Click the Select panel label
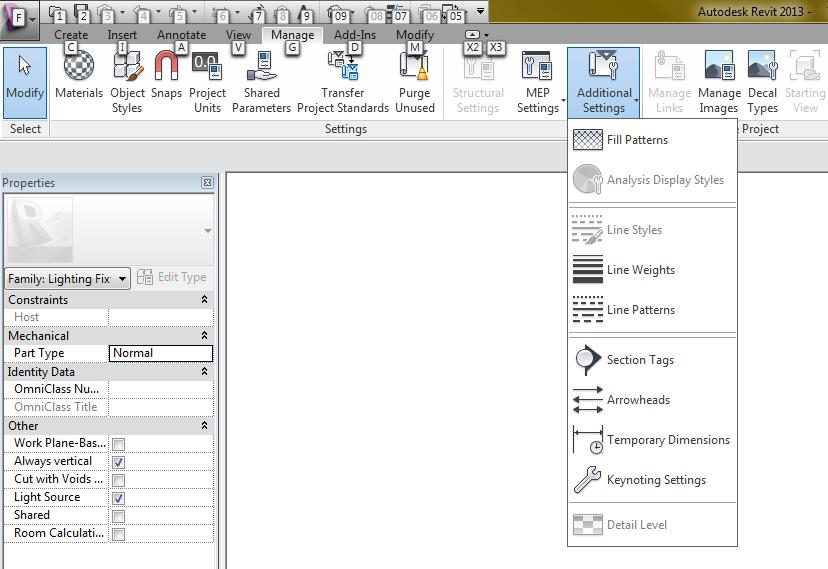Image resolution: width=828 pixels, height=569 pixels. [x=25, y=129]
